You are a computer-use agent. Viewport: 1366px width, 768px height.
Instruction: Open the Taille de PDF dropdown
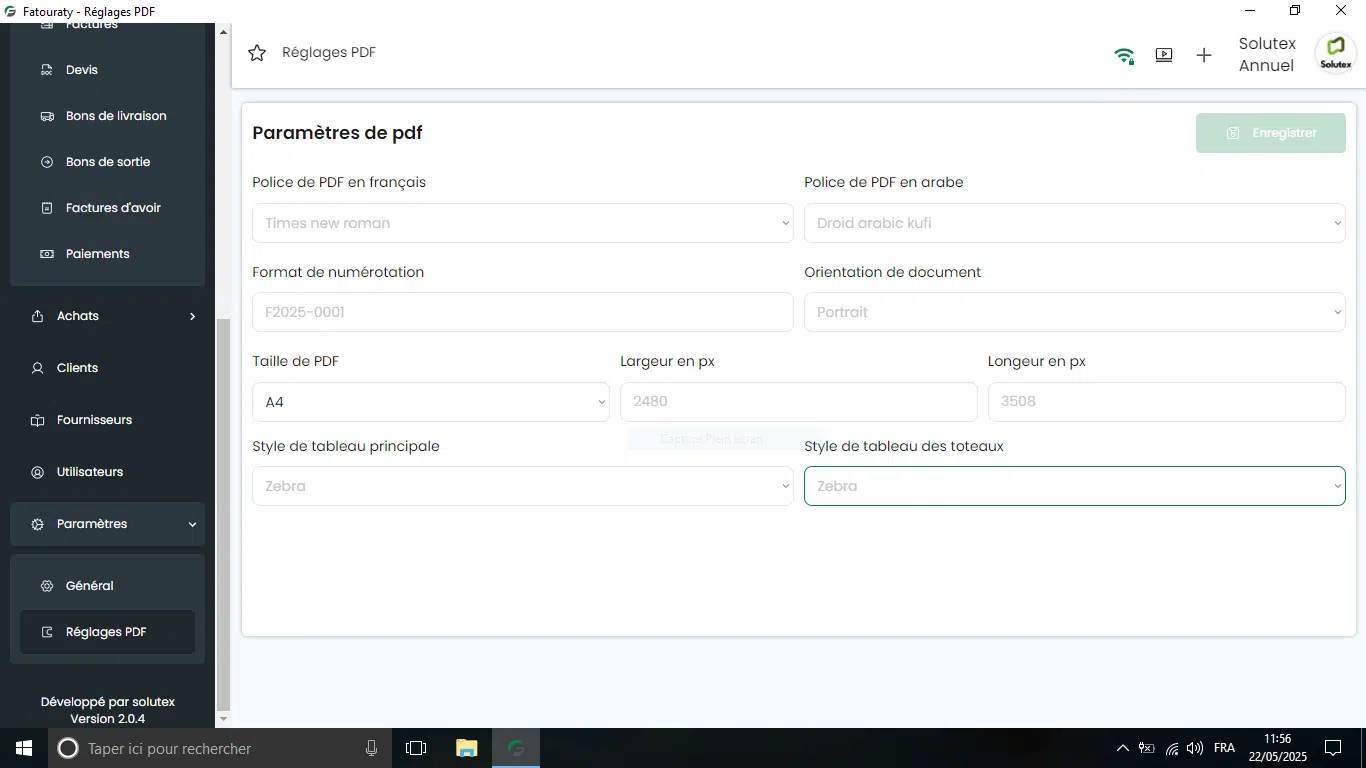pyautogui.click(x=430, y=402)
